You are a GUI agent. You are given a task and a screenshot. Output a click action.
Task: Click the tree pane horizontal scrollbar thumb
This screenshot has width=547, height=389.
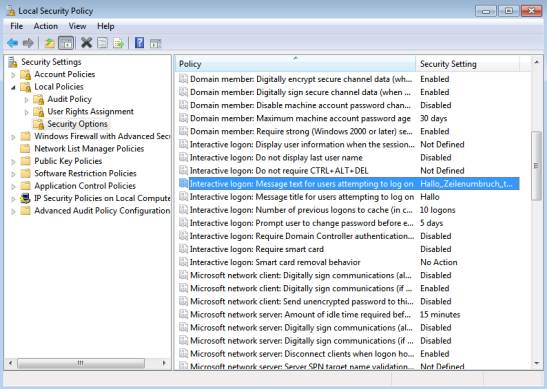81,363
